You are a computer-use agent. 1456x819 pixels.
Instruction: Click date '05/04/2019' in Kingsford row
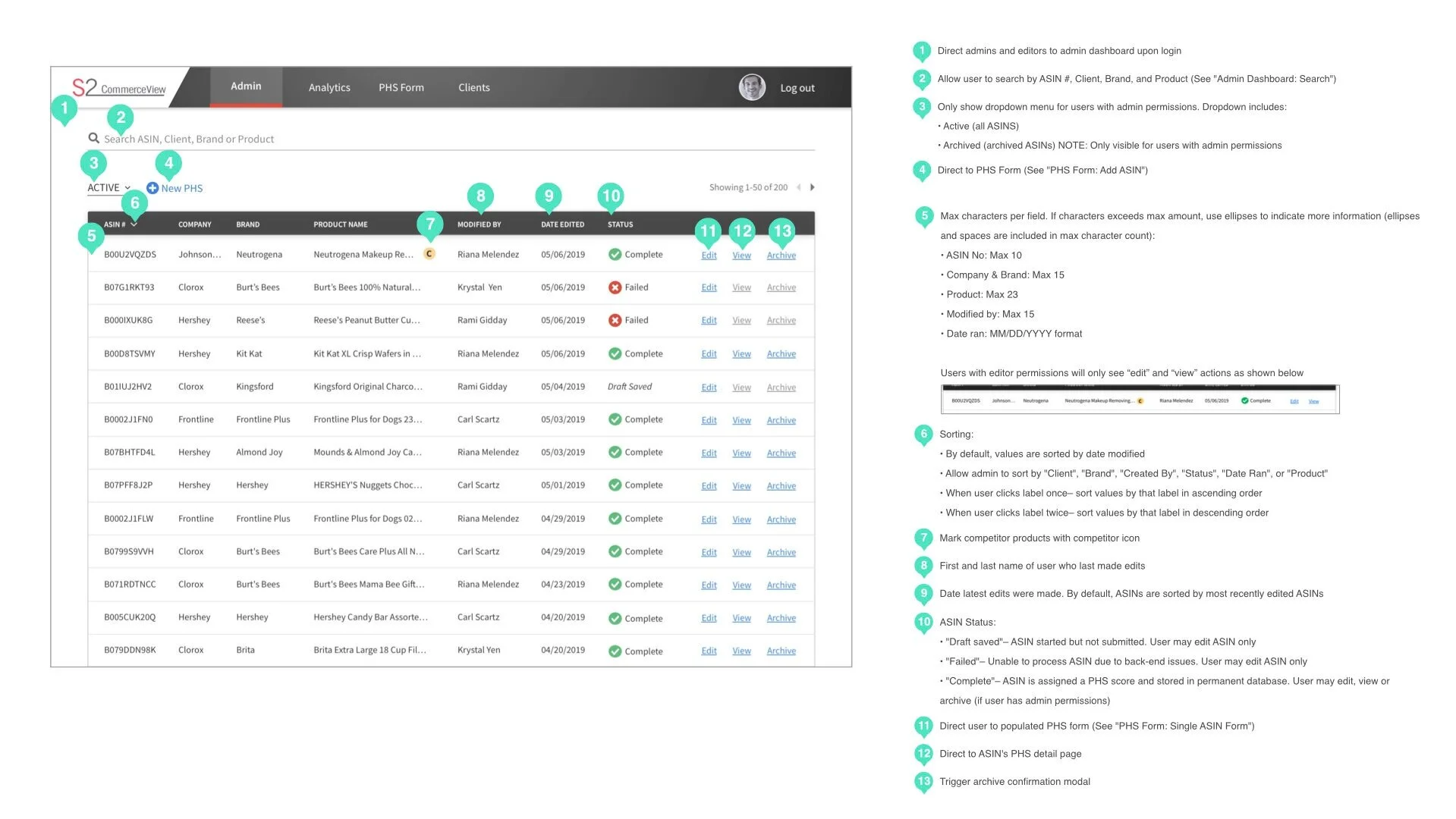(562, 387)
